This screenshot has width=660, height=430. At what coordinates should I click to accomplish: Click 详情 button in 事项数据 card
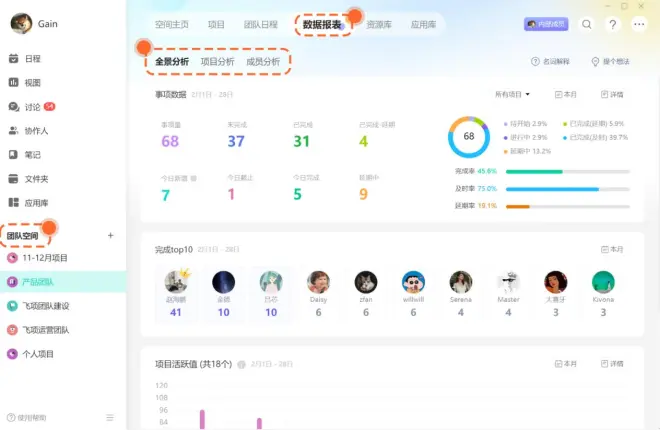click(x=612, y=94)
